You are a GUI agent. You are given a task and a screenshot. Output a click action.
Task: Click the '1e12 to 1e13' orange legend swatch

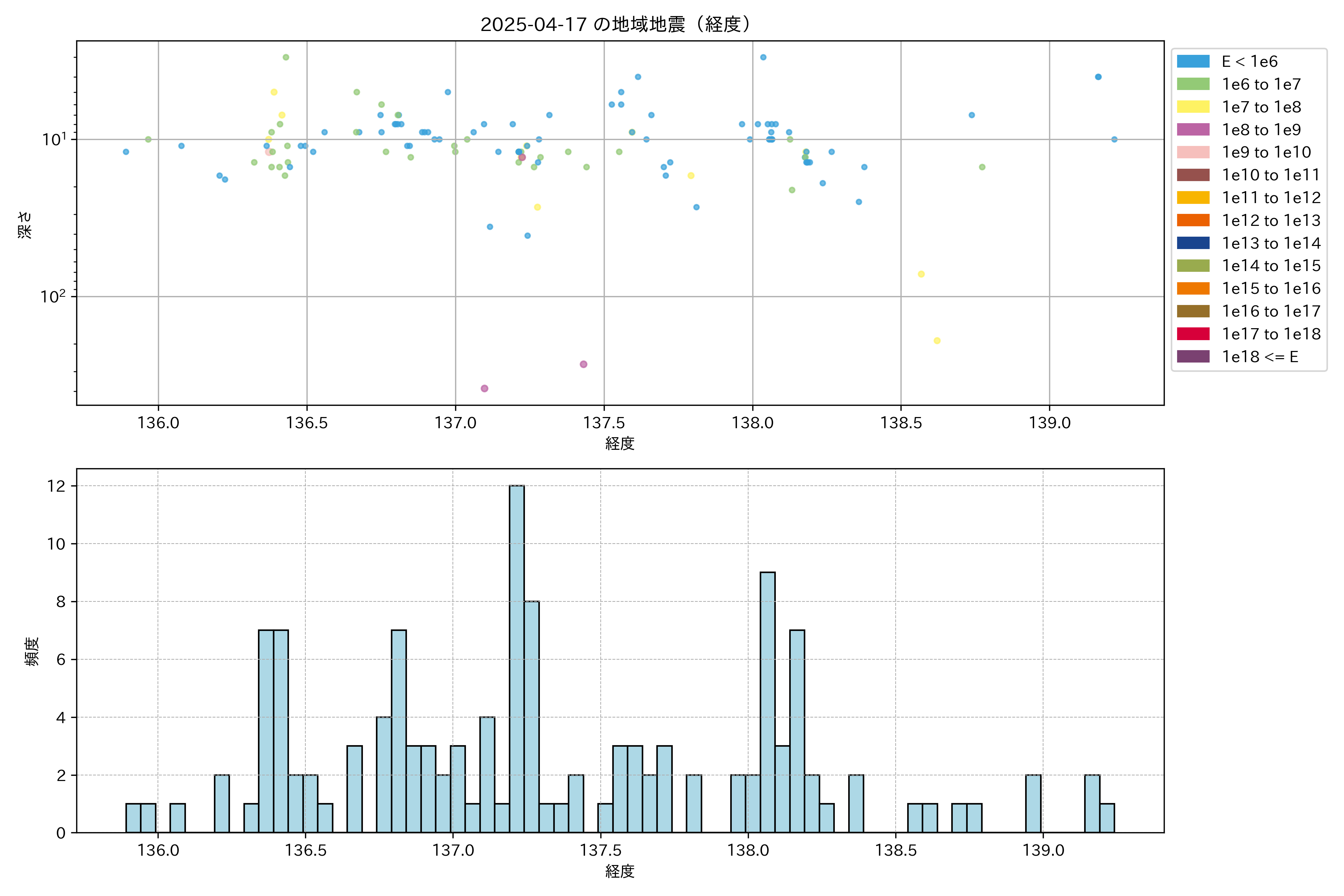(1192, 221)
